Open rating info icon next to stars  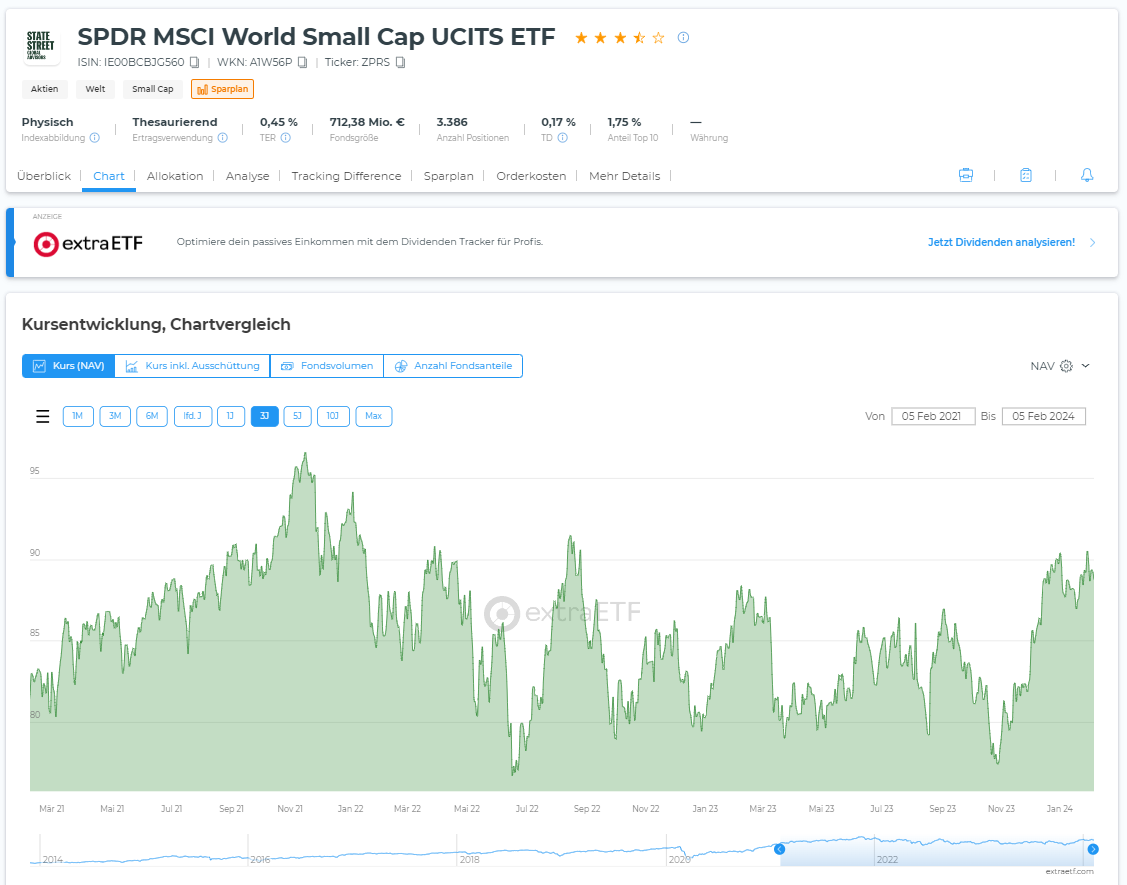(x=684, y=37)
